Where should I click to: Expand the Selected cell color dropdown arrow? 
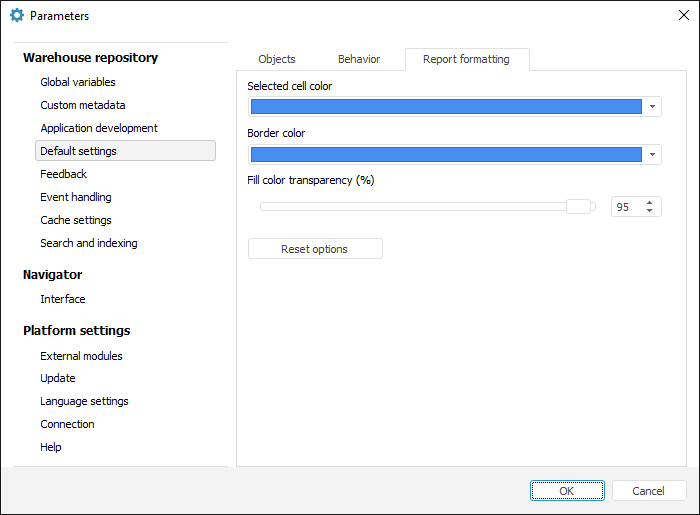(652, 107)
